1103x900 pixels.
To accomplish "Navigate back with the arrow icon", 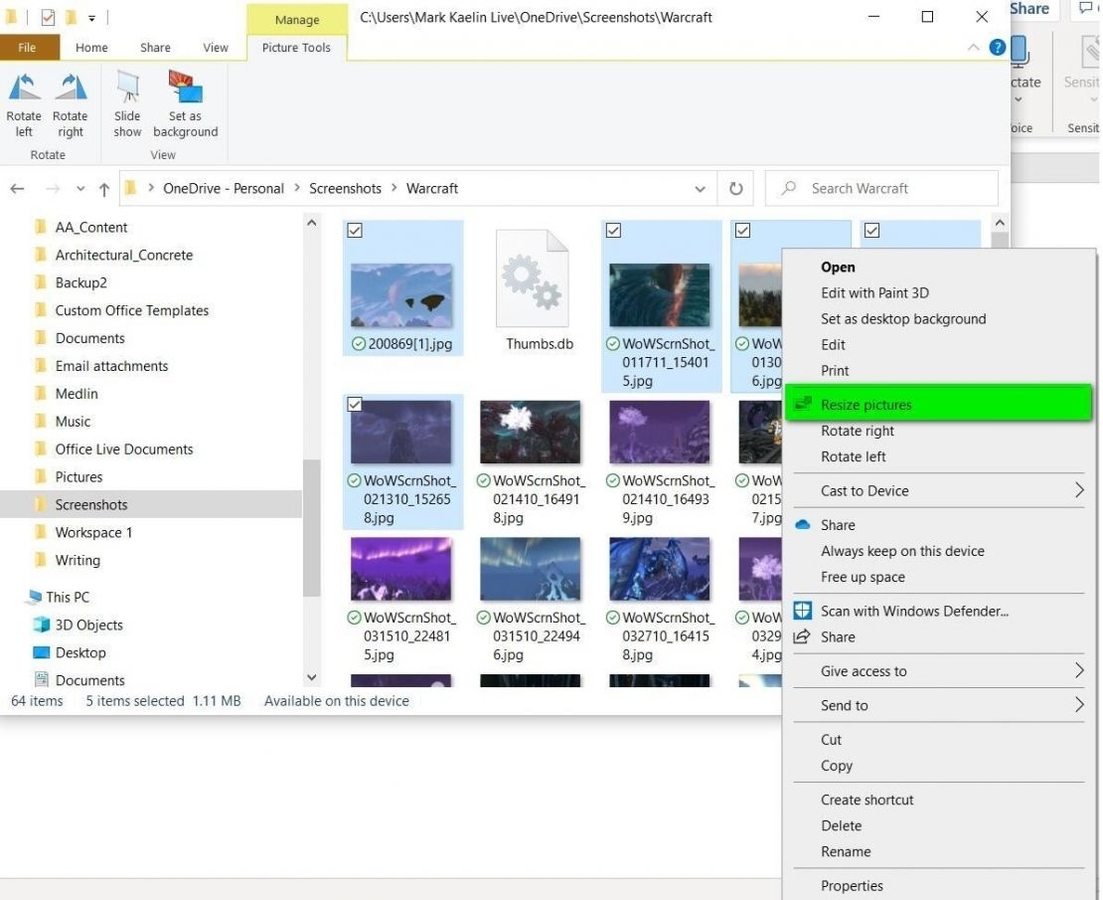I will [x=16, y=188].
